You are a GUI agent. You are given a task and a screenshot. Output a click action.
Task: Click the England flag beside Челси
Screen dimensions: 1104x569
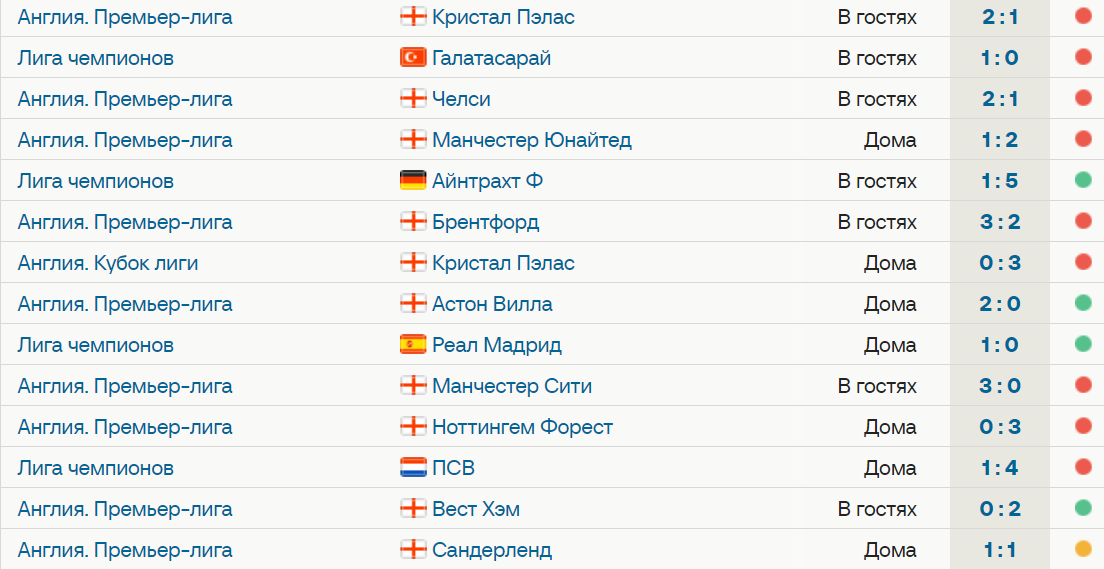pyautogui.click(x=412, y=99)
